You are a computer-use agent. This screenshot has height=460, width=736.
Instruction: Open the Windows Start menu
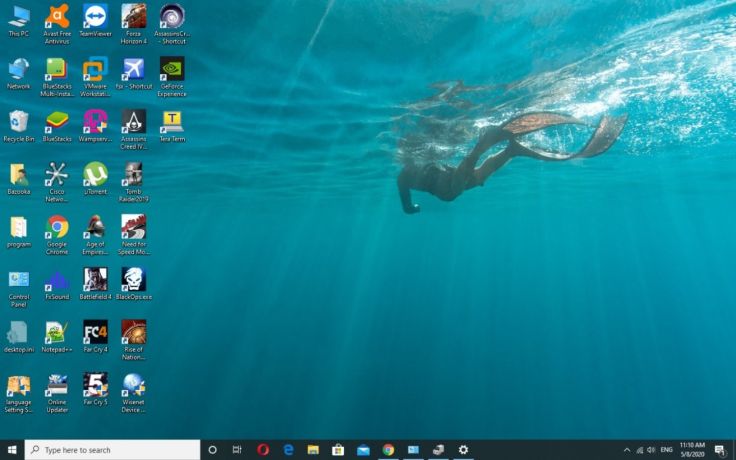click(x=12, y=450)
